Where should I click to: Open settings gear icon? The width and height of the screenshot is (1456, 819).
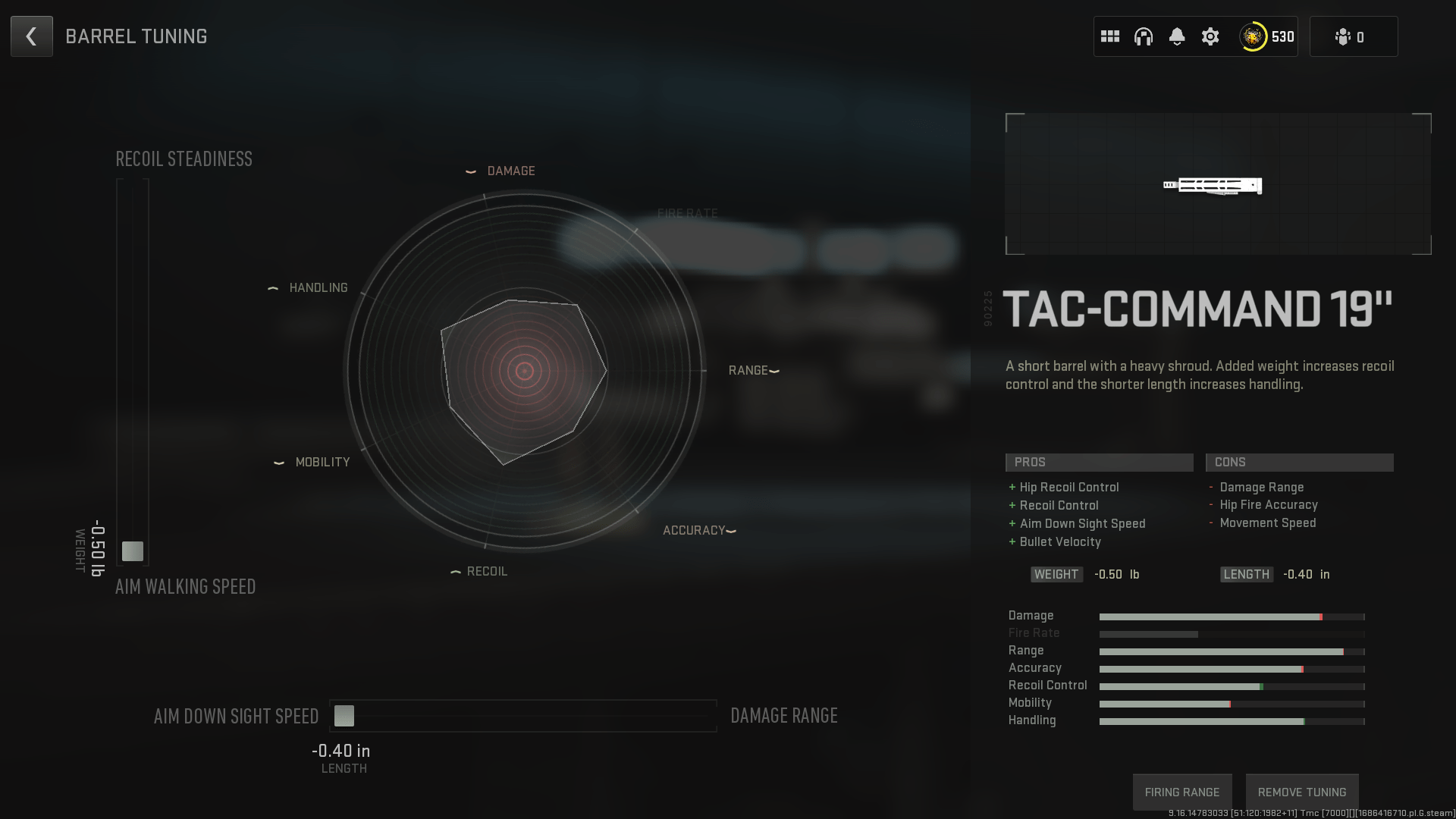[x=1210, y=36]
